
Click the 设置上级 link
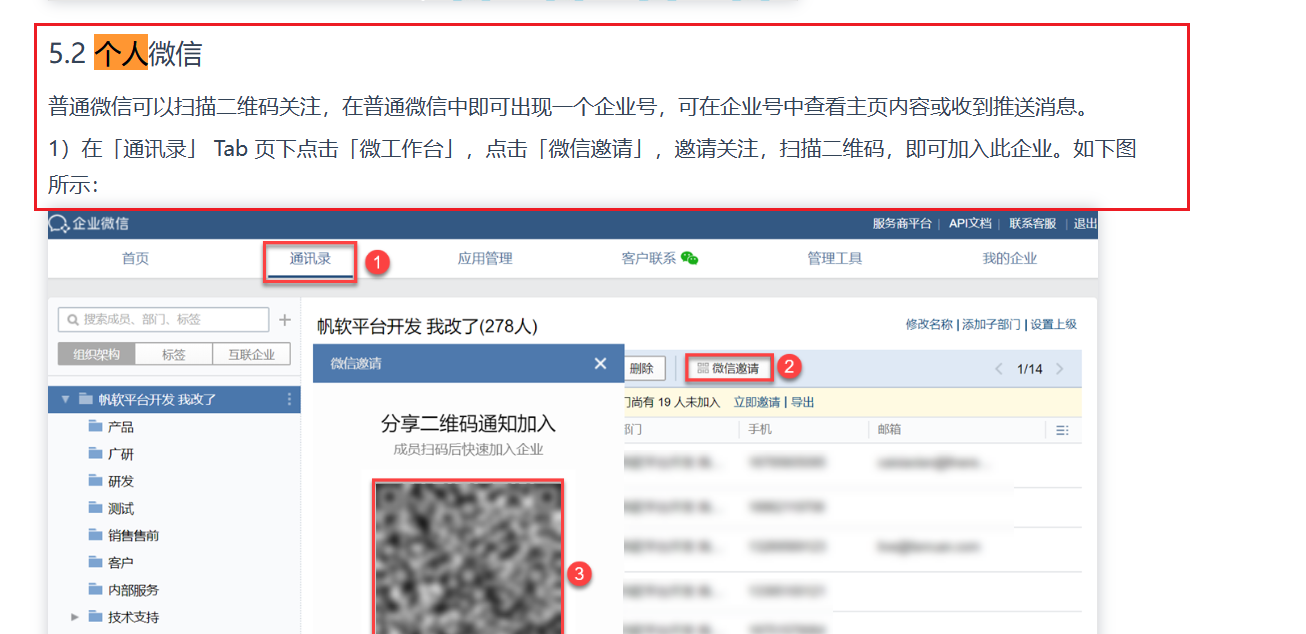tap(1053, 324)
